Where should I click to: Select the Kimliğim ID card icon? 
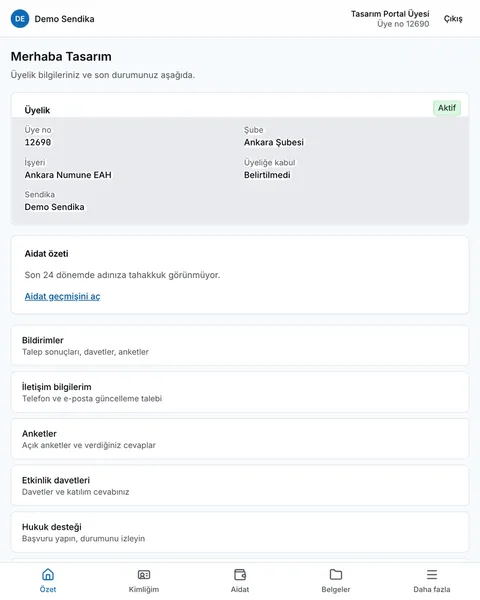[x=144, y=574]
